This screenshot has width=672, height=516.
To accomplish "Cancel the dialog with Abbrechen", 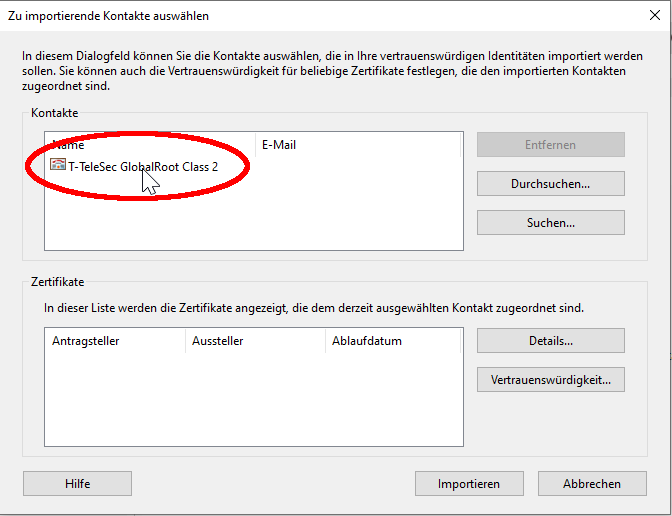I will (592, 484).
